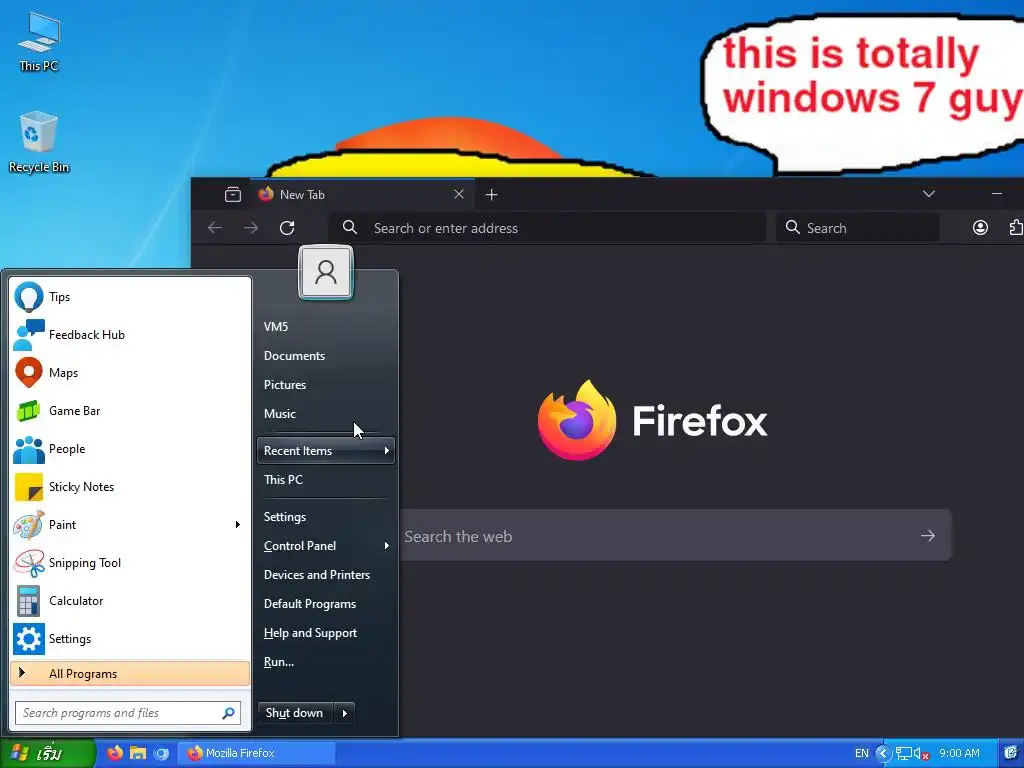The width and height of the screenshot is (1024, 768).
Task: Open the Tips app in Start menu
Action: [x=130, y=296]
